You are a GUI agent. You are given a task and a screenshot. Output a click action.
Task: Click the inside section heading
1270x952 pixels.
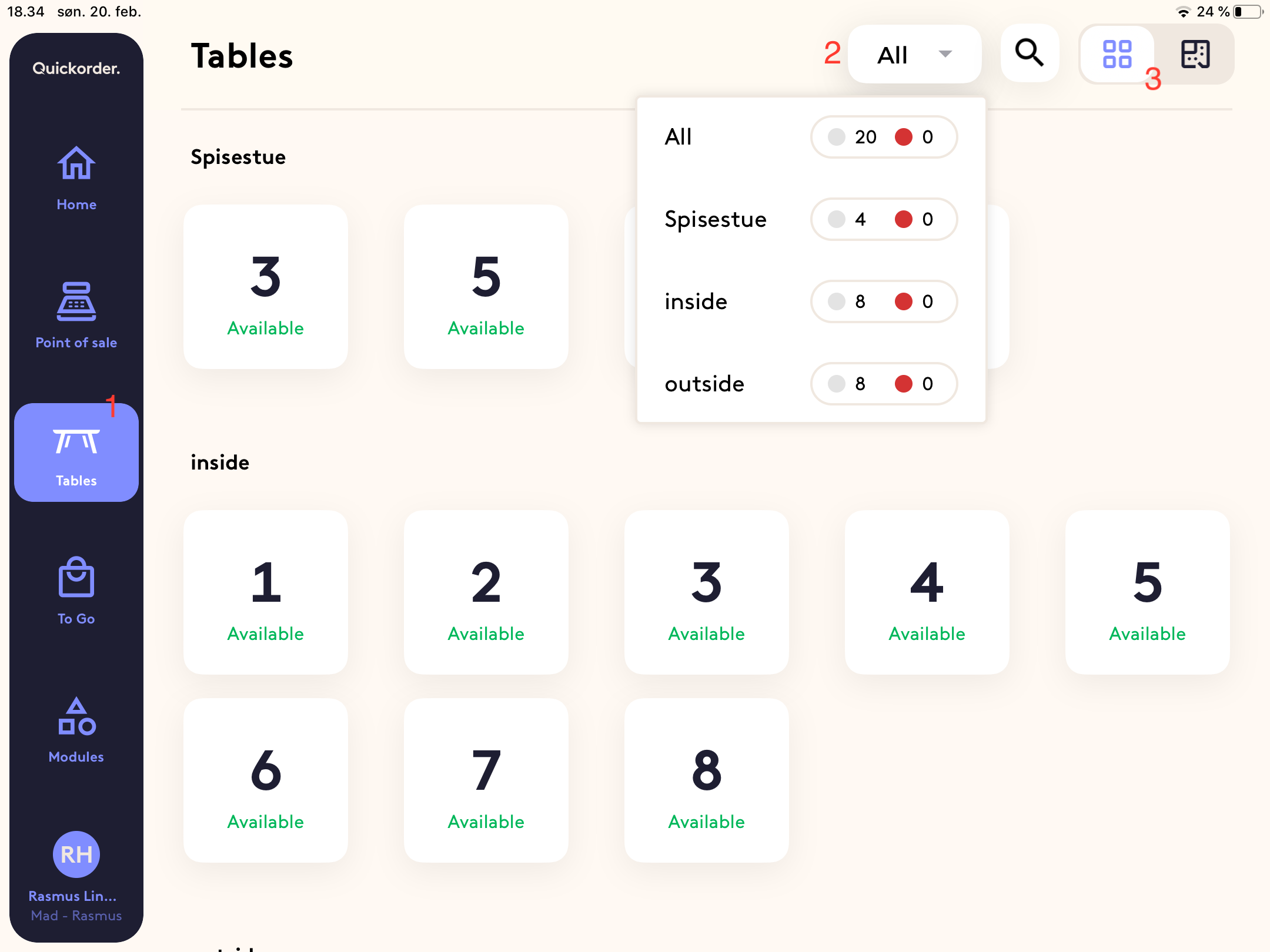coord(220,462)
